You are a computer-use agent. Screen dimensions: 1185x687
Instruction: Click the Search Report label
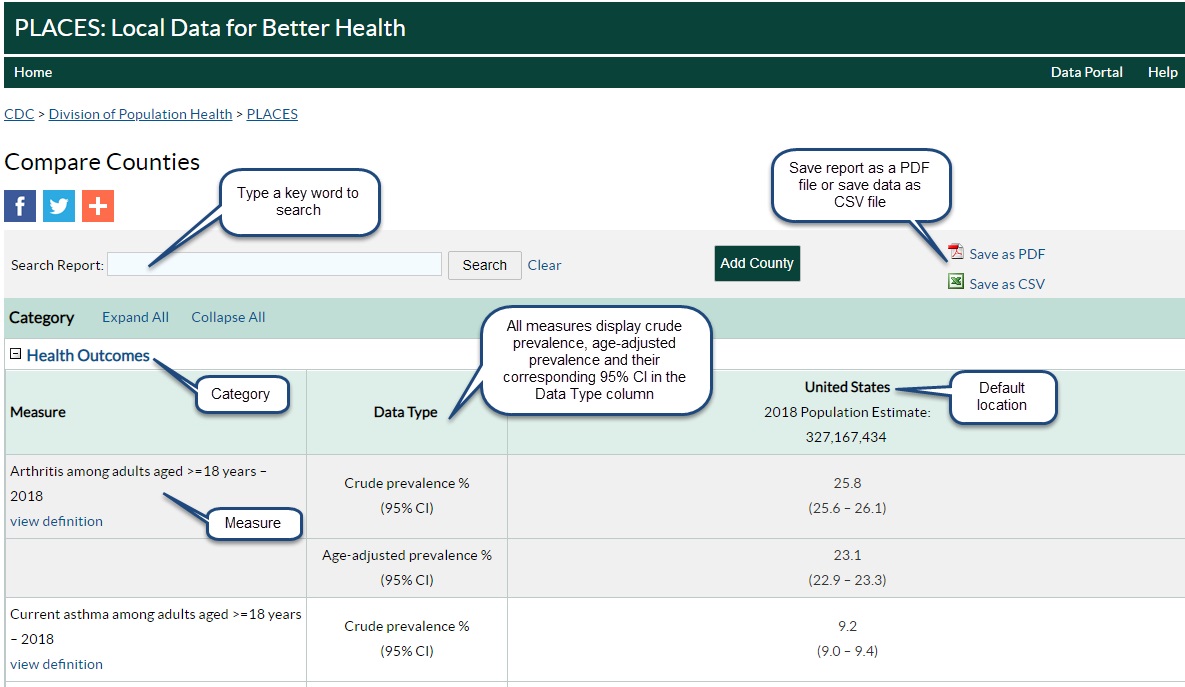(57, 265)
